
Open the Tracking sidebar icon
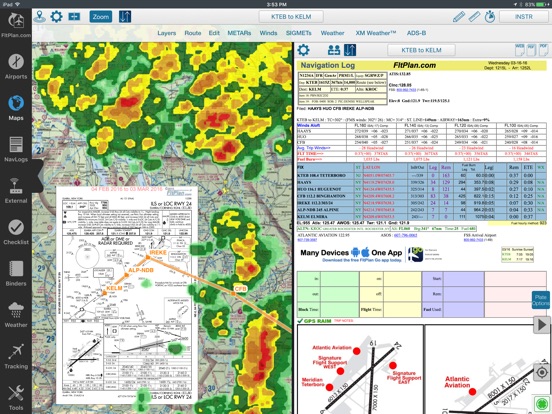tap(16, 356)
